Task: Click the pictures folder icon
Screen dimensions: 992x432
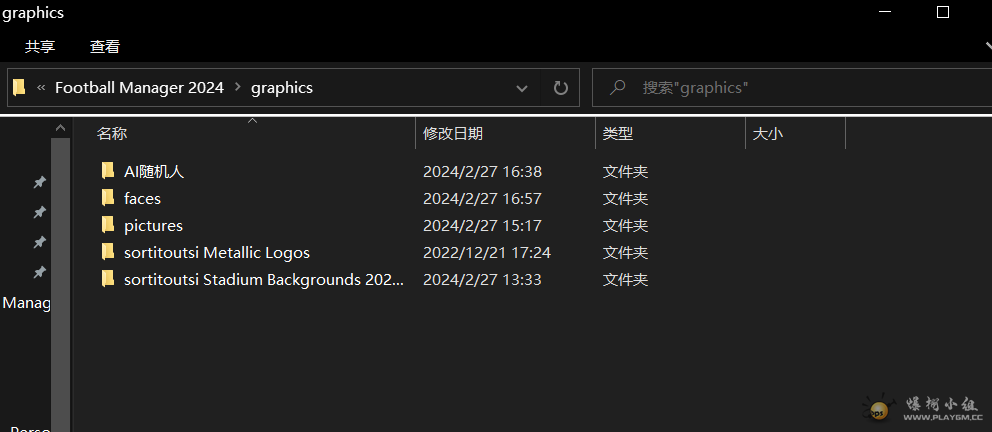Action: click(108, 225)
